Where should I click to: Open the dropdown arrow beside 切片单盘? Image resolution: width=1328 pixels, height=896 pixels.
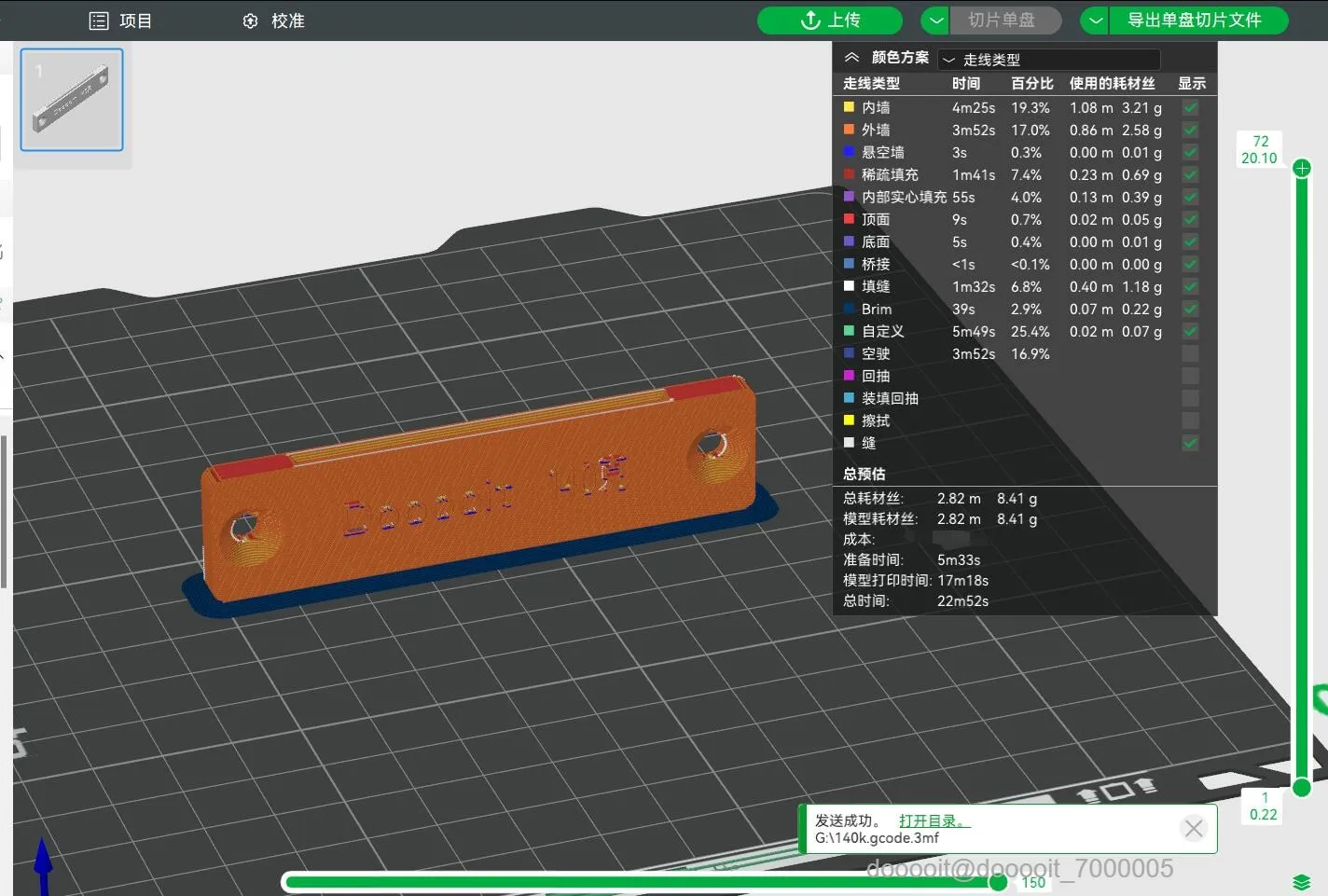pos(935,21)
